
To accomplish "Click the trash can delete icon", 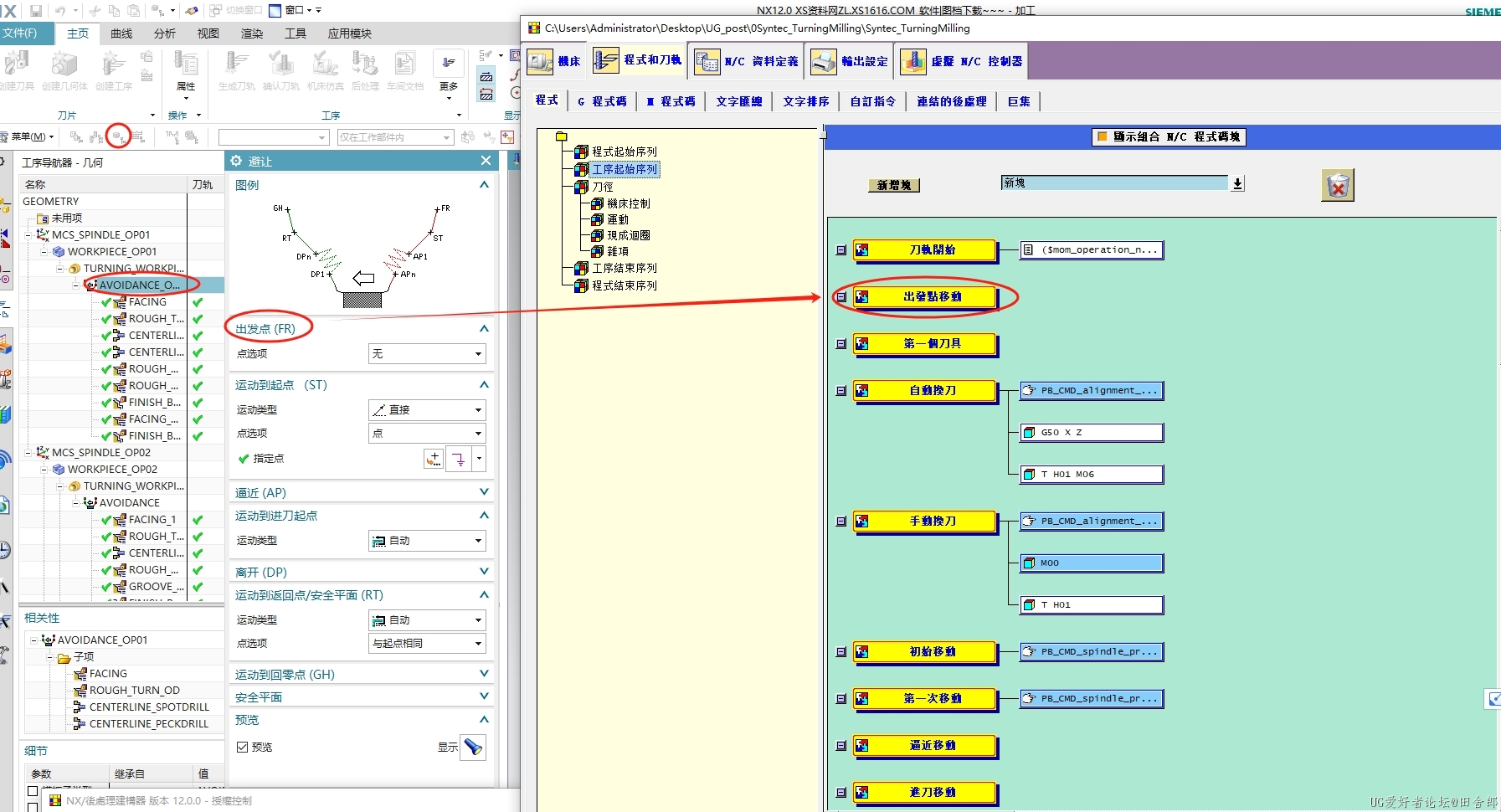I will 1338,185.
